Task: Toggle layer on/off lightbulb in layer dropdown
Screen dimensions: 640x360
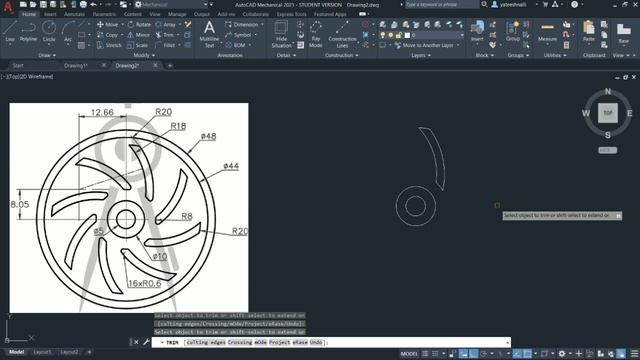Action: 383,36
